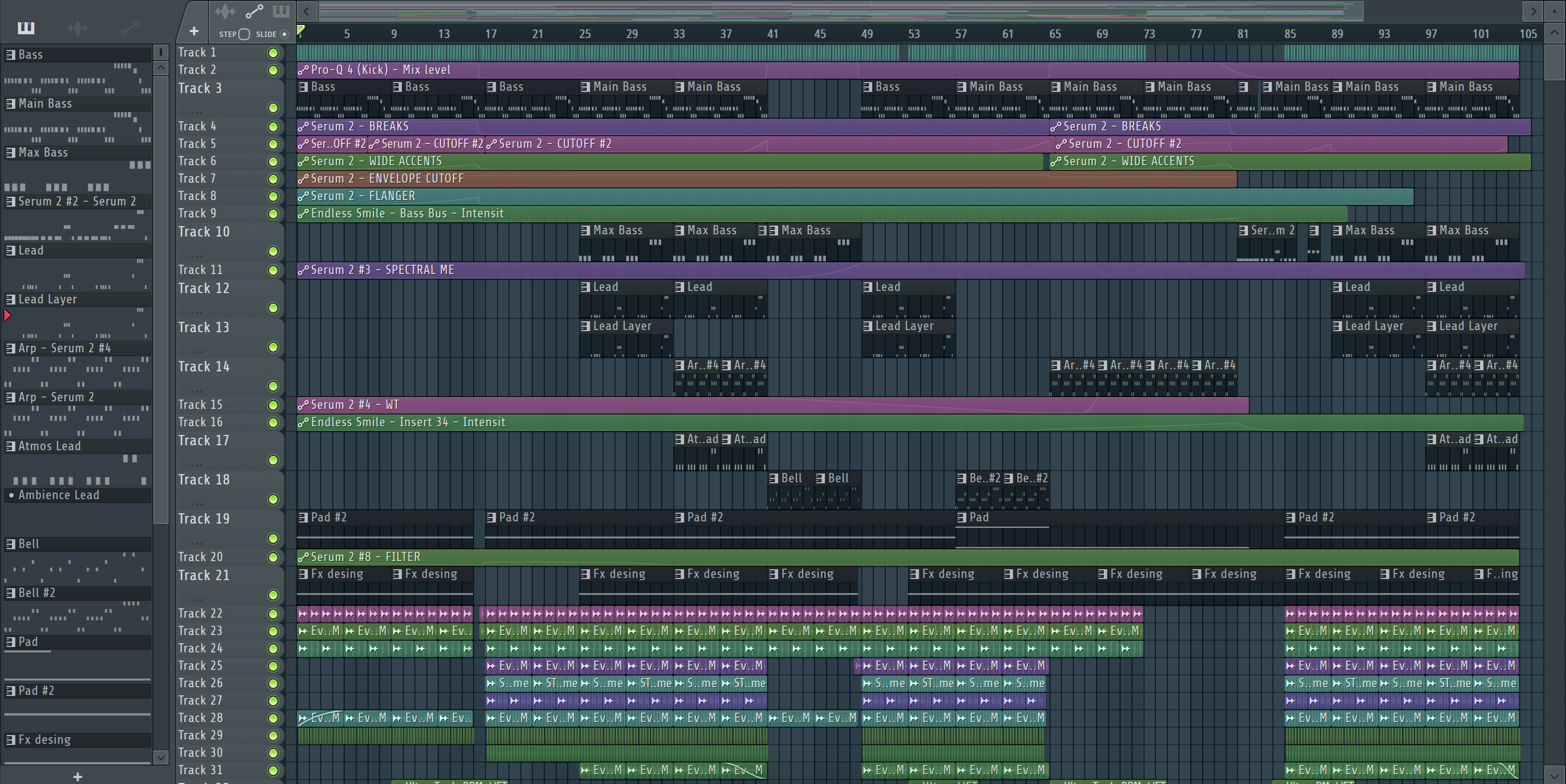Mute Track 3
The image size is (1566, 784).
click(273, 108)
